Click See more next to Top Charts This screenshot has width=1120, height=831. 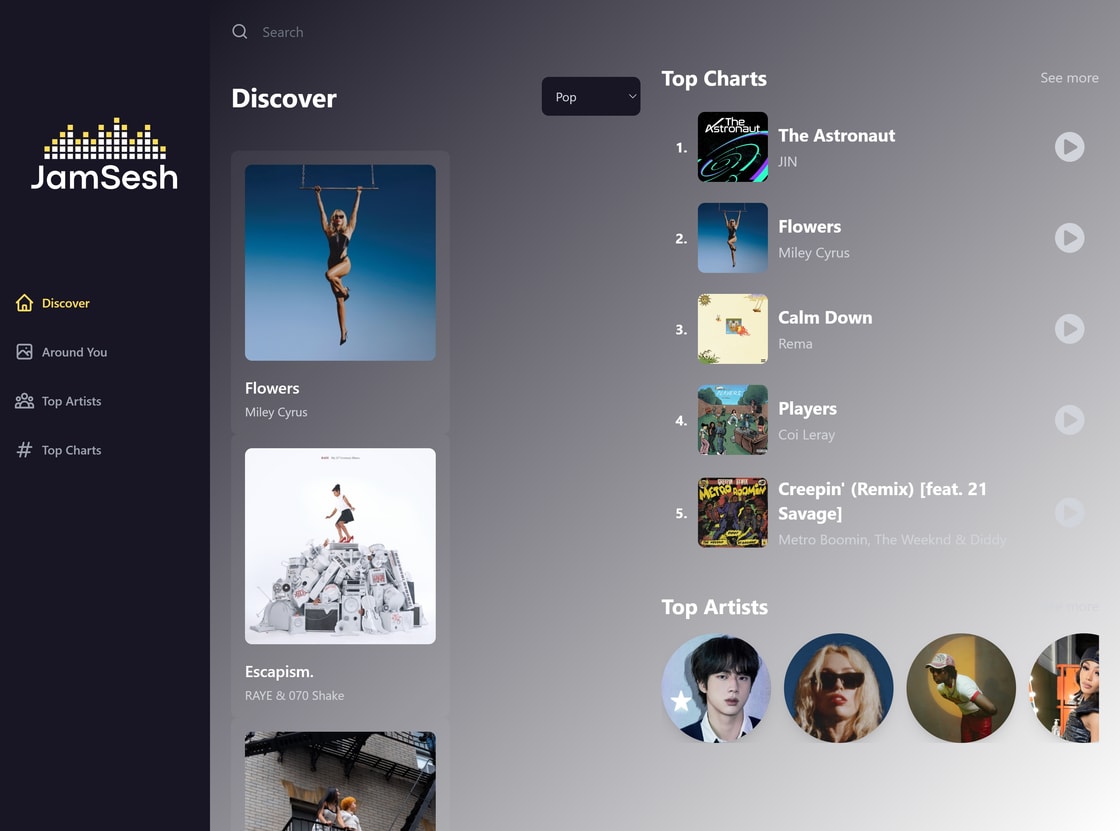click(x=1069, y=78)
